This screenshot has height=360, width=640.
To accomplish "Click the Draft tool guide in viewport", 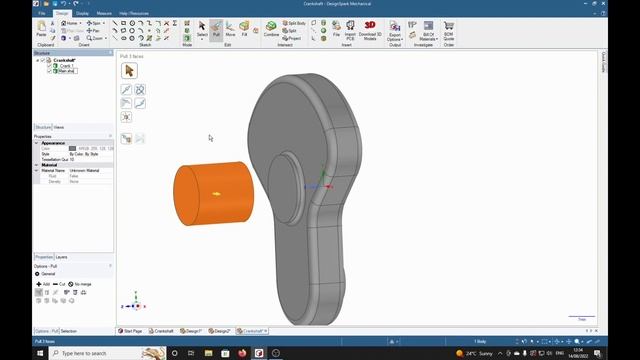I will click(126, 103).
